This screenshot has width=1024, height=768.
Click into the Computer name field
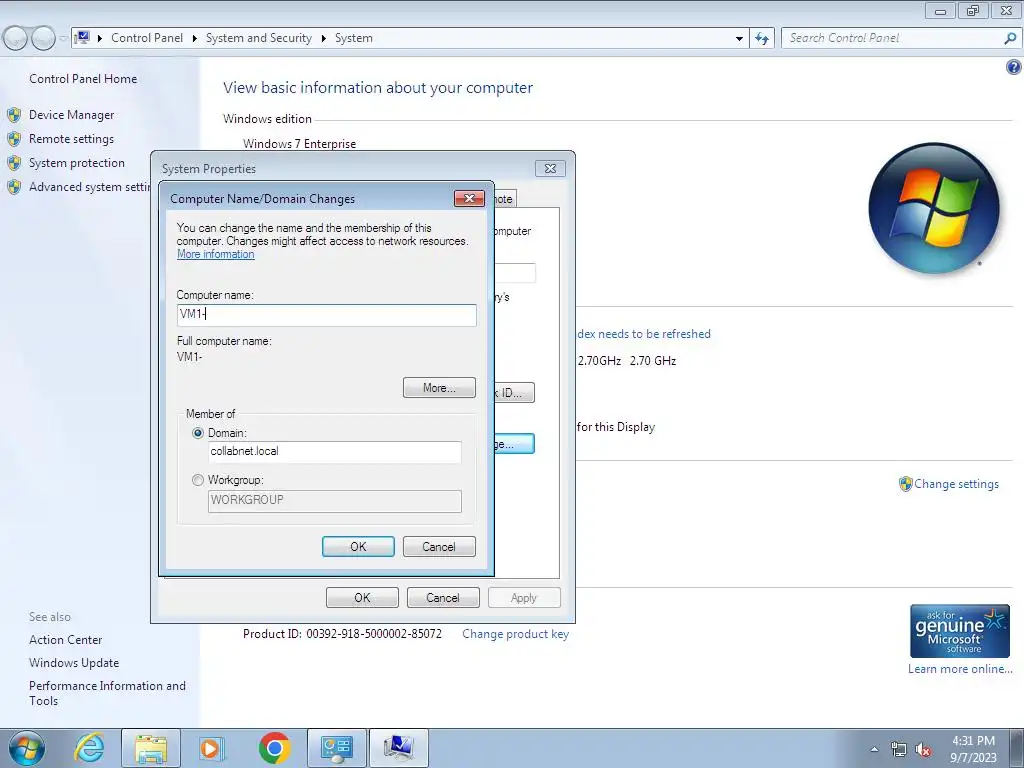coord(327,315)
